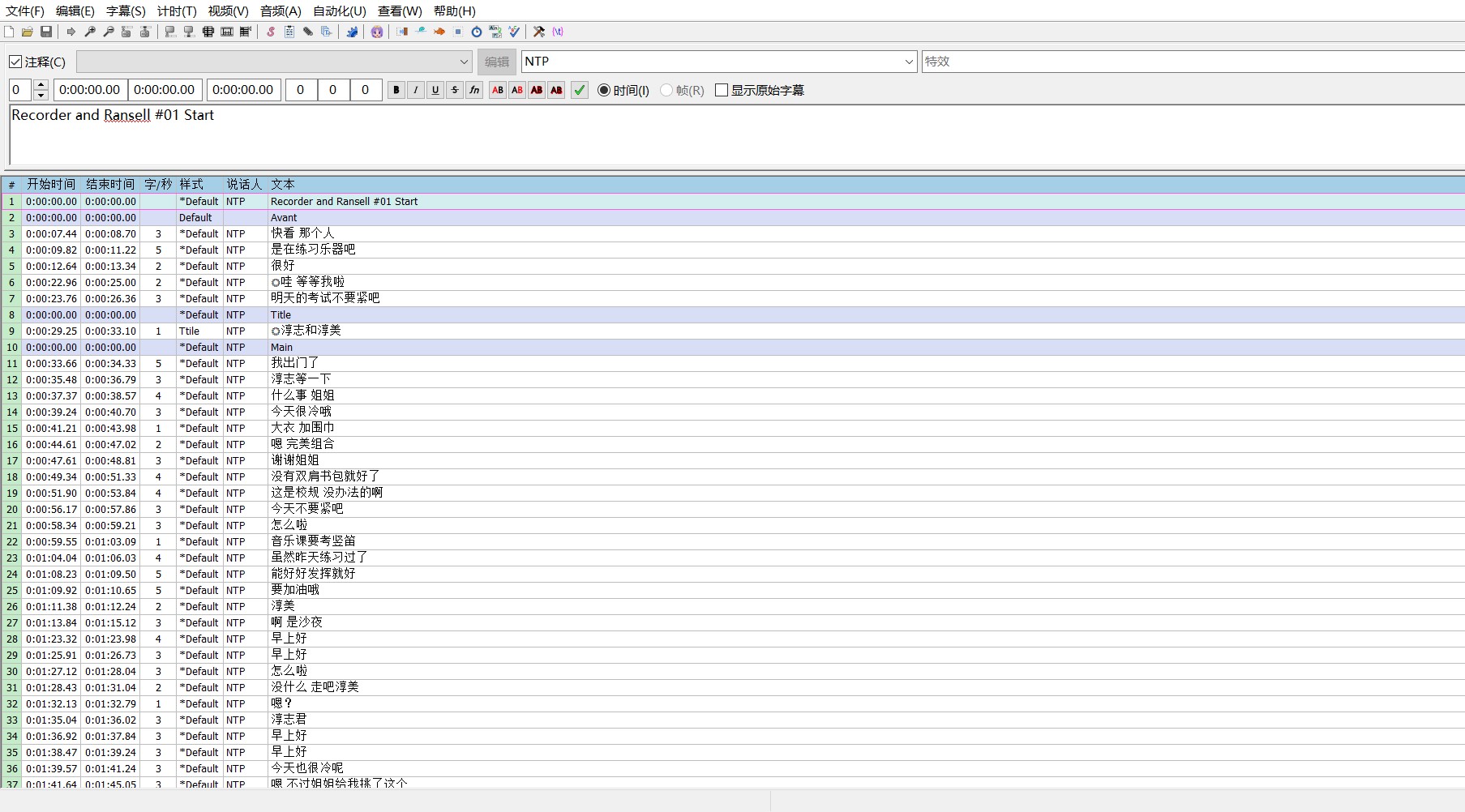Screen dimensions: 1465x812
Task: Open Options with the hammer icon
Action: (x=539, y=32)
